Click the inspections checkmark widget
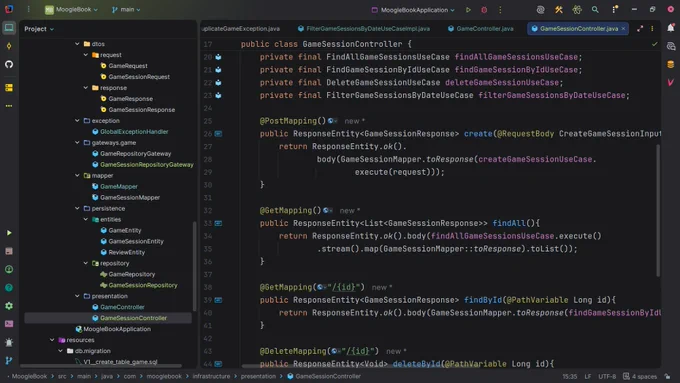Screen dimensions: 680x383 (654, 44)
